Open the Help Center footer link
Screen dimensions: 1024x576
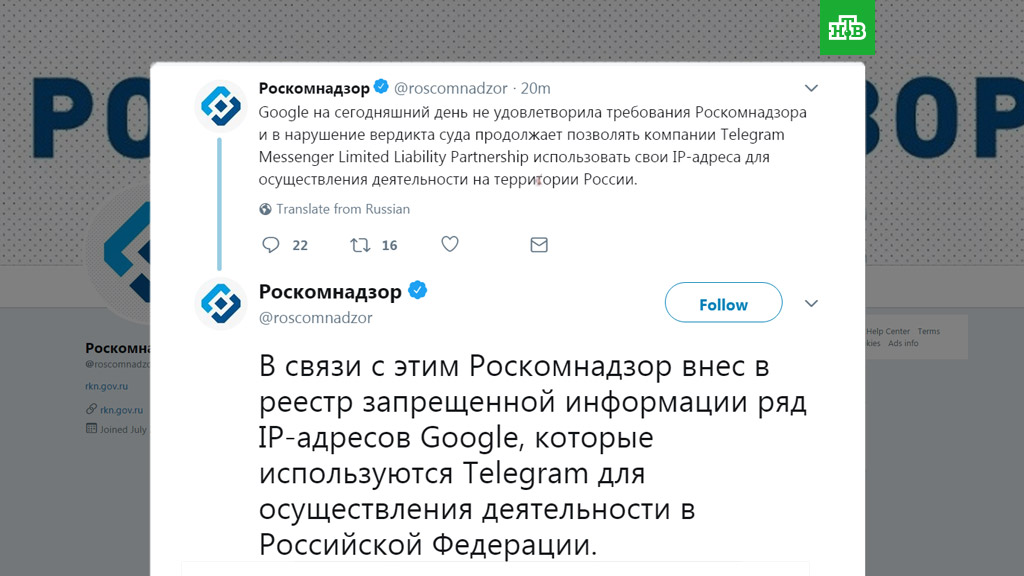888,331
